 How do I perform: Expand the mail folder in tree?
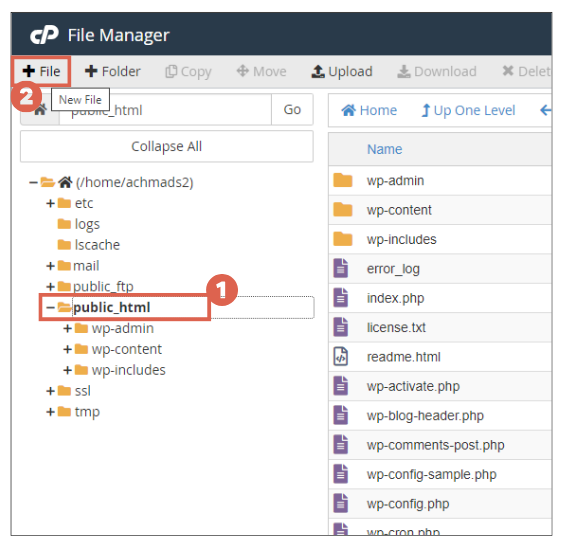pos(51,266)
